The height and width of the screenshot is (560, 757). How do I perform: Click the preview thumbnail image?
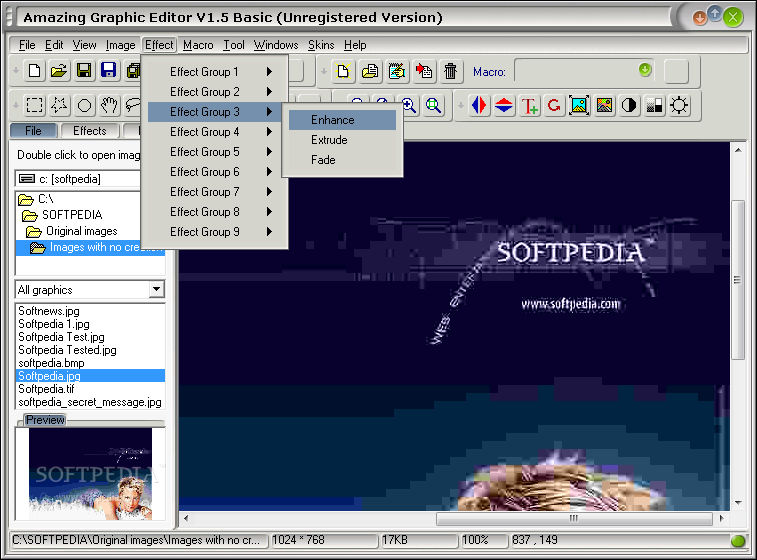pyautogui.click(x=90, y=474)
